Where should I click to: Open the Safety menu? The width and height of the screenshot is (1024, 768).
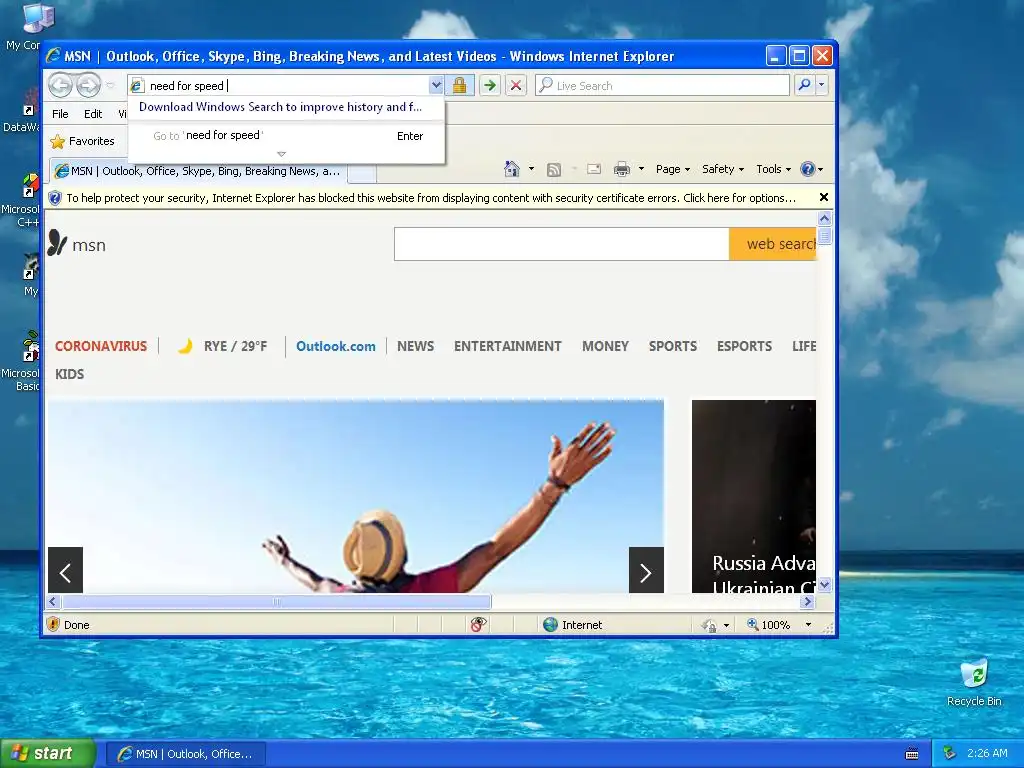(x=722, y=169)
